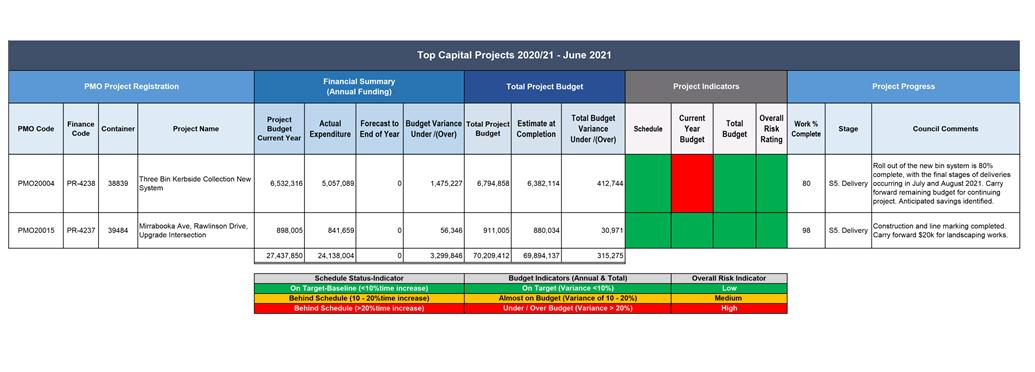Viewport: 1035px width, 372px height.
Task: Select the 27,437,850 total budget cell
Action: pos(279,255)
